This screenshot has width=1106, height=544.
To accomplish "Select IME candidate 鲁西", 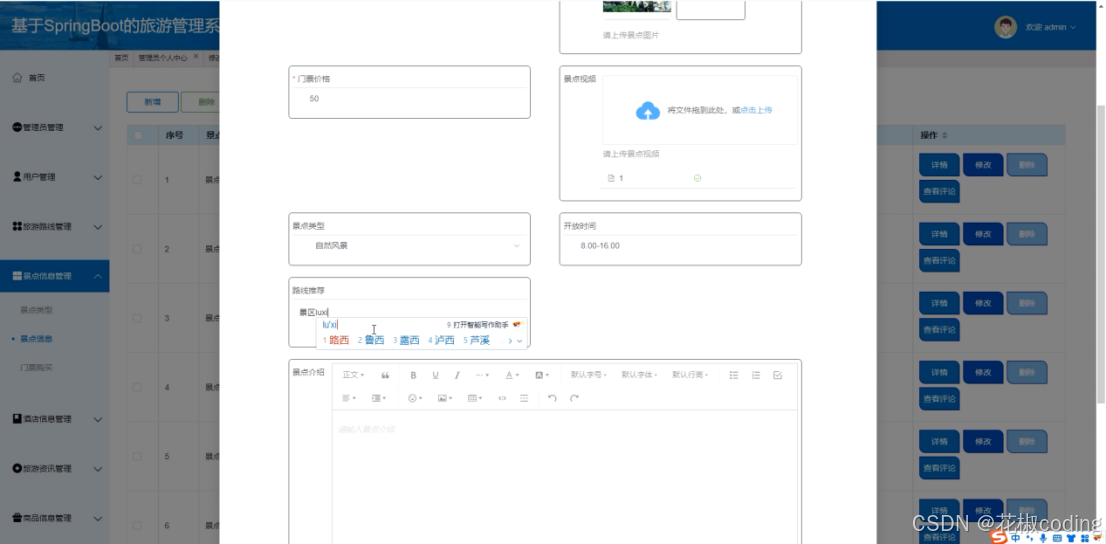I will [371, 340].
